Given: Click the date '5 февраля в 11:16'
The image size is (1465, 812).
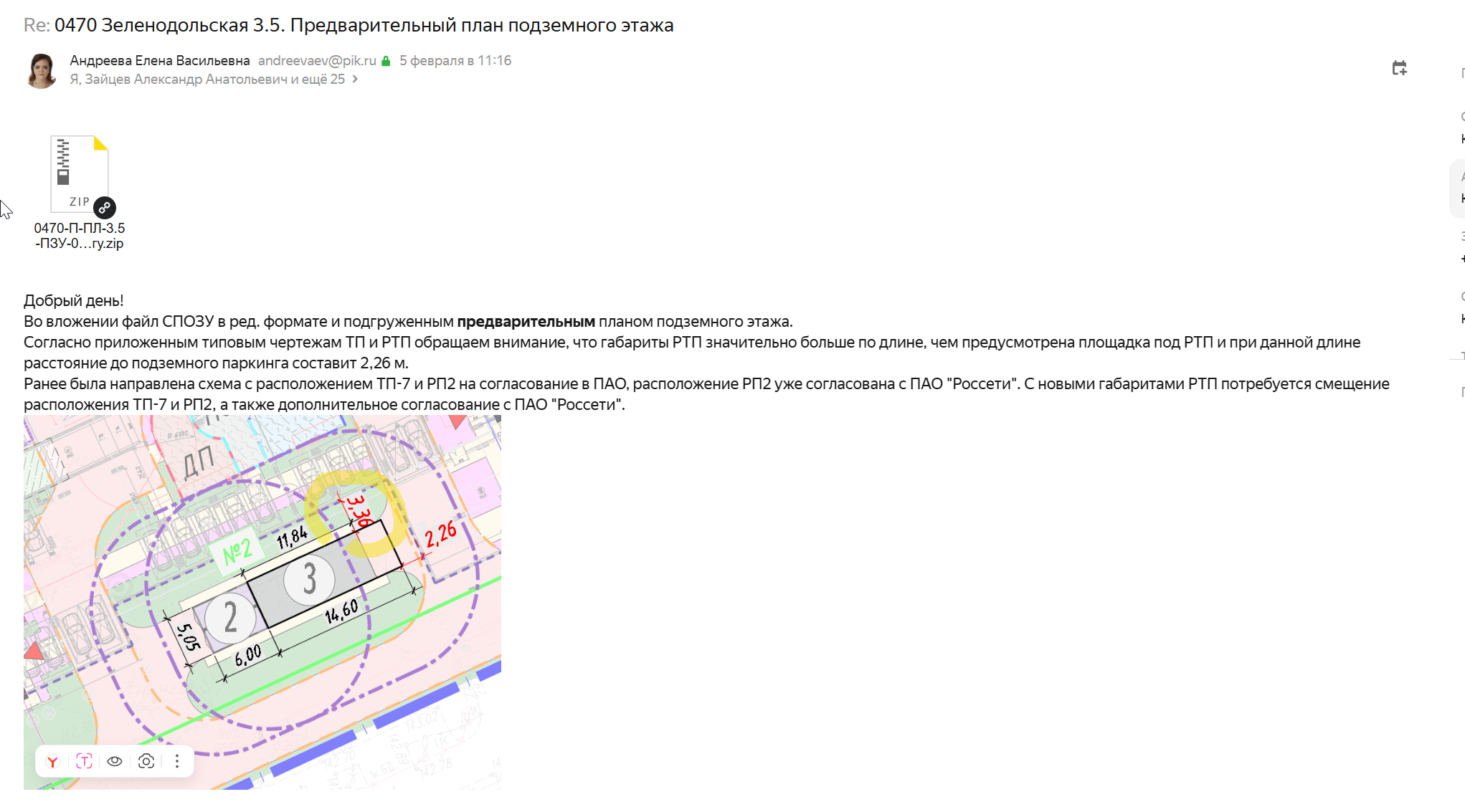Looking at the screenshot, I should point(455,61).
